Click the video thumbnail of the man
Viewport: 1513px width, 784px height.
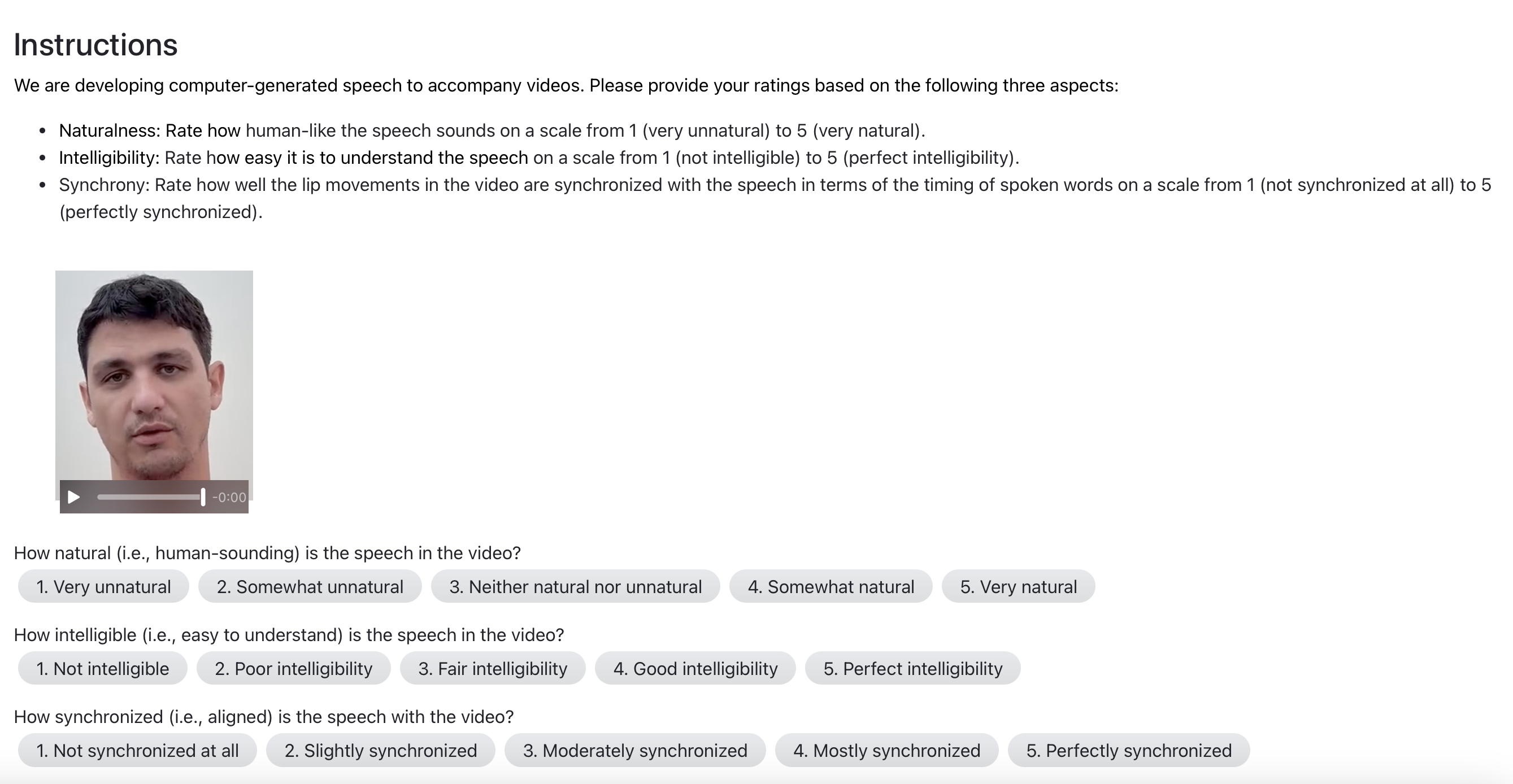tap(154, 376)
